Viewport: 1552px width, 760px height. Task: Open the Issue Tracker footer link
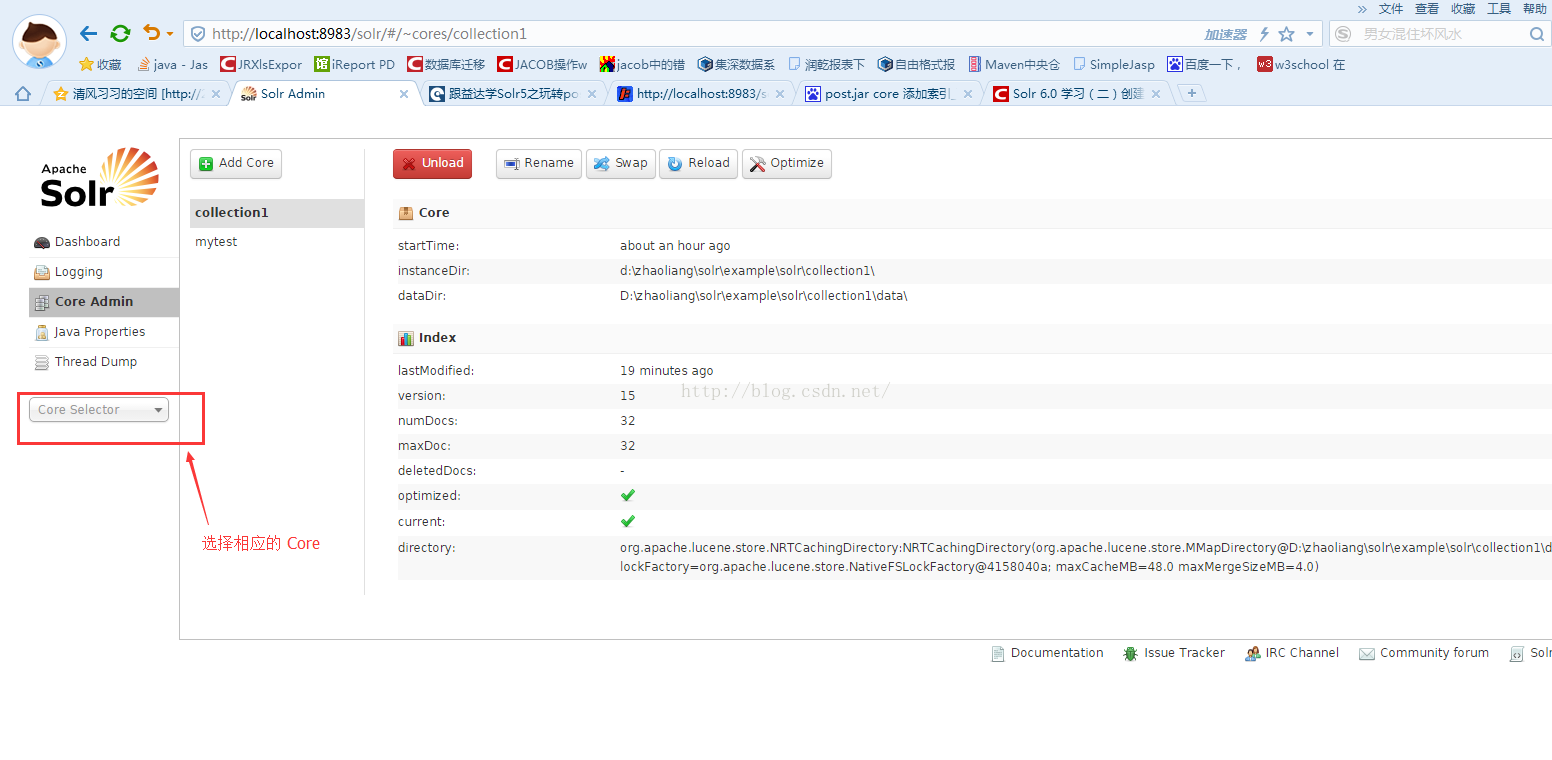pyautogui.click(x=1174, y=653)
